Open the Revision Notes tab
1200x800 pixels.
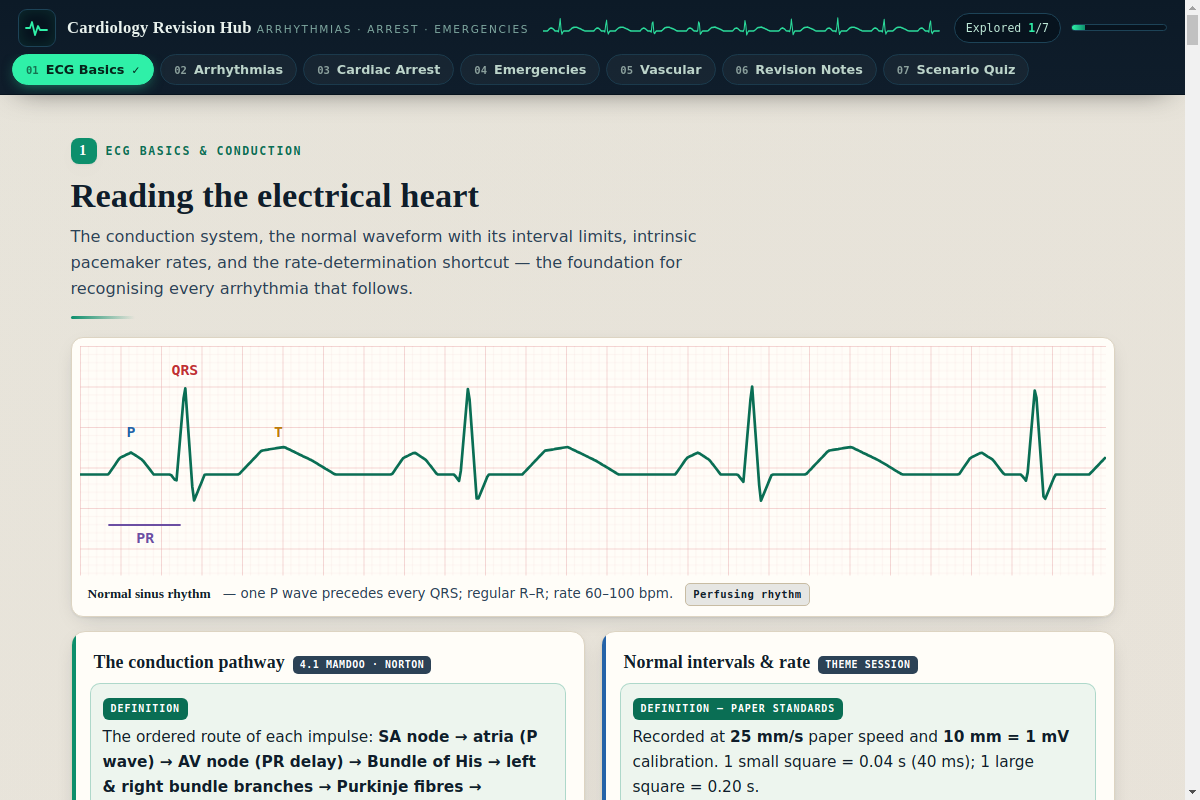pos(799,70)
